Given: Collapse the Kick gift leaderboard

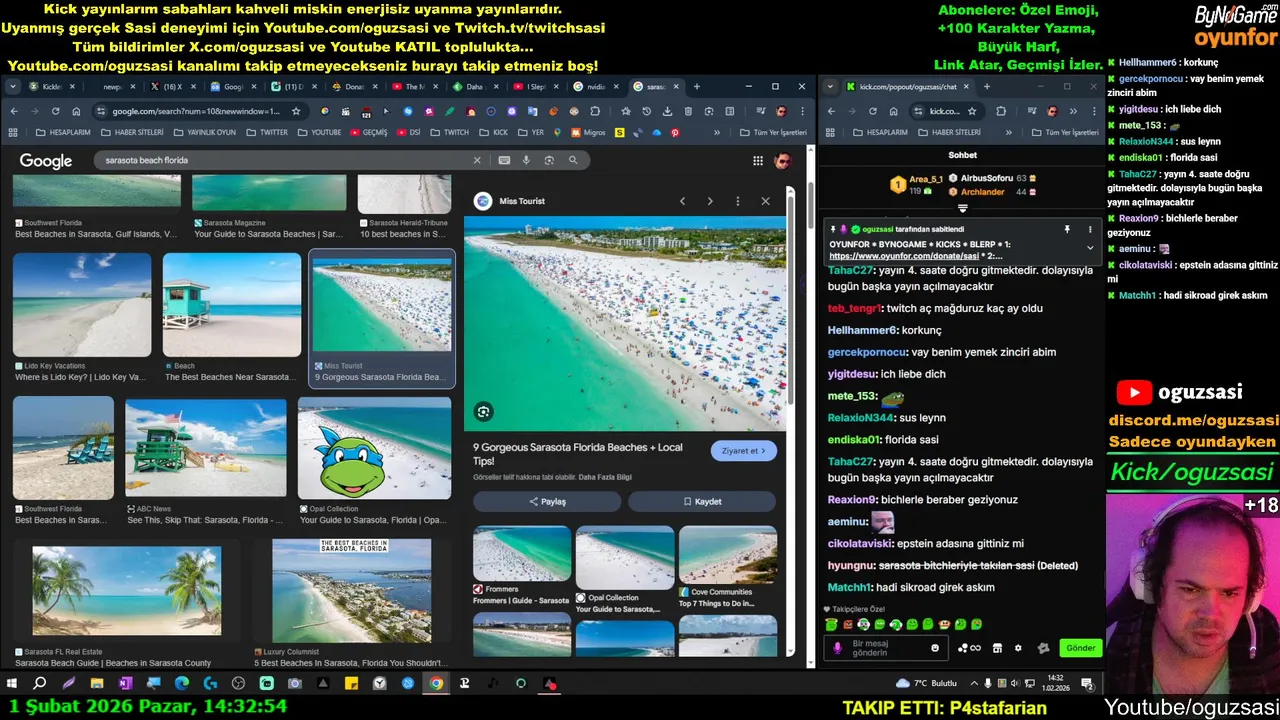Looking at the screenshot, I should [x=962, y=208].
